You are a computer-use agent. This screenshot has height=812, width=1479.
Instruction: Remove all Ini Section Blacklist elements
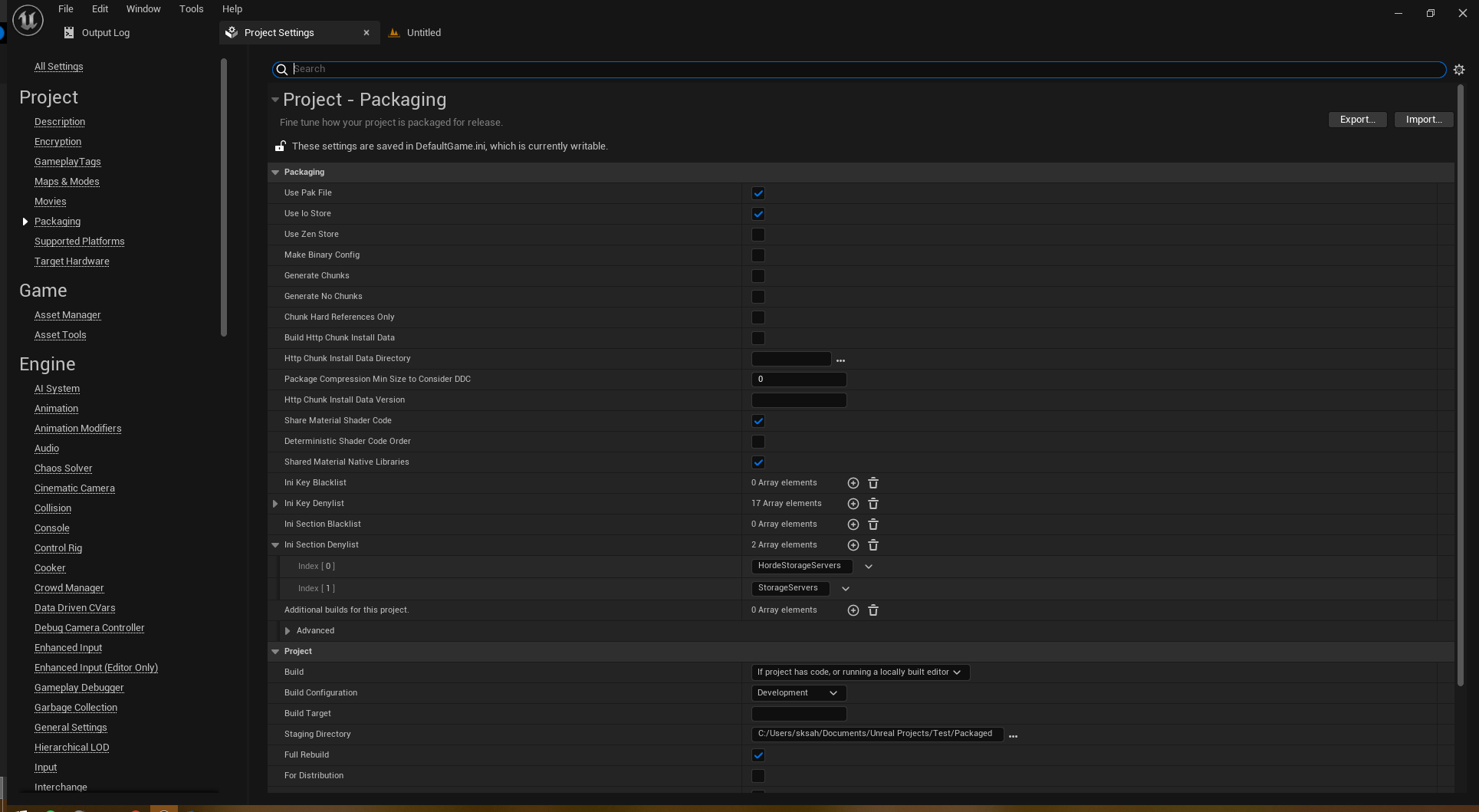(x=873, y=524)
